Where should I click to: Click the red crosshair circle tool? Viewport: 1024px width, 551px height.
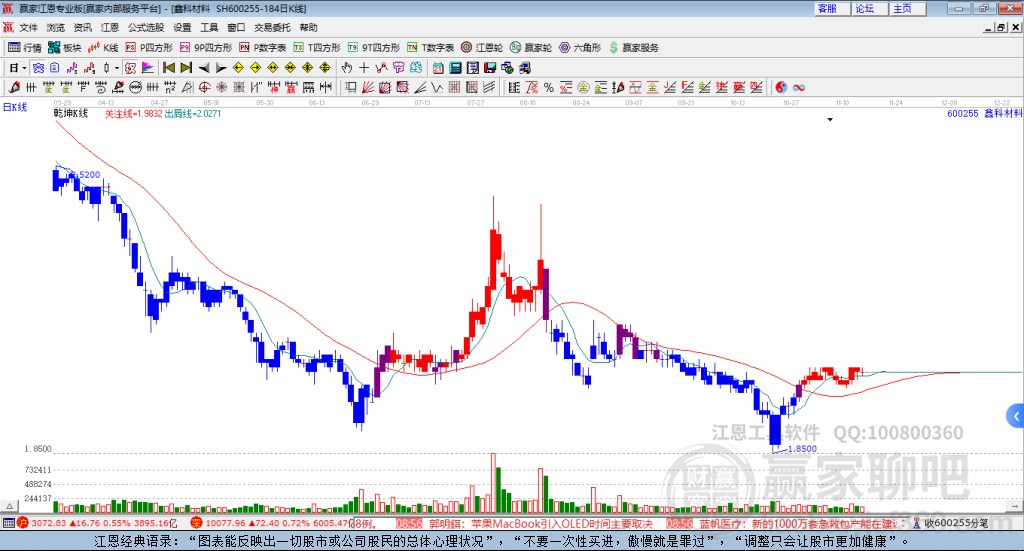tap(204, 87)
